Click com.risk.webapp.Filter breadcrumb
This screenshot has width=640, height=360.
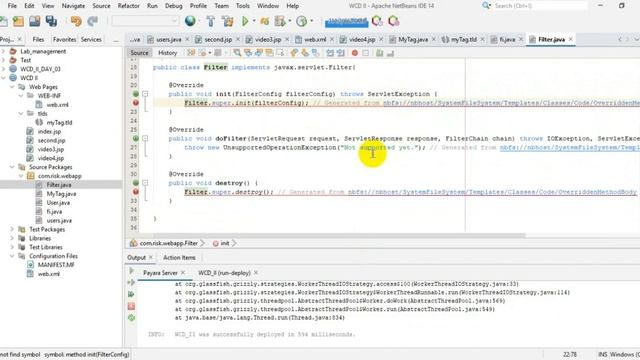pos(169,243)
